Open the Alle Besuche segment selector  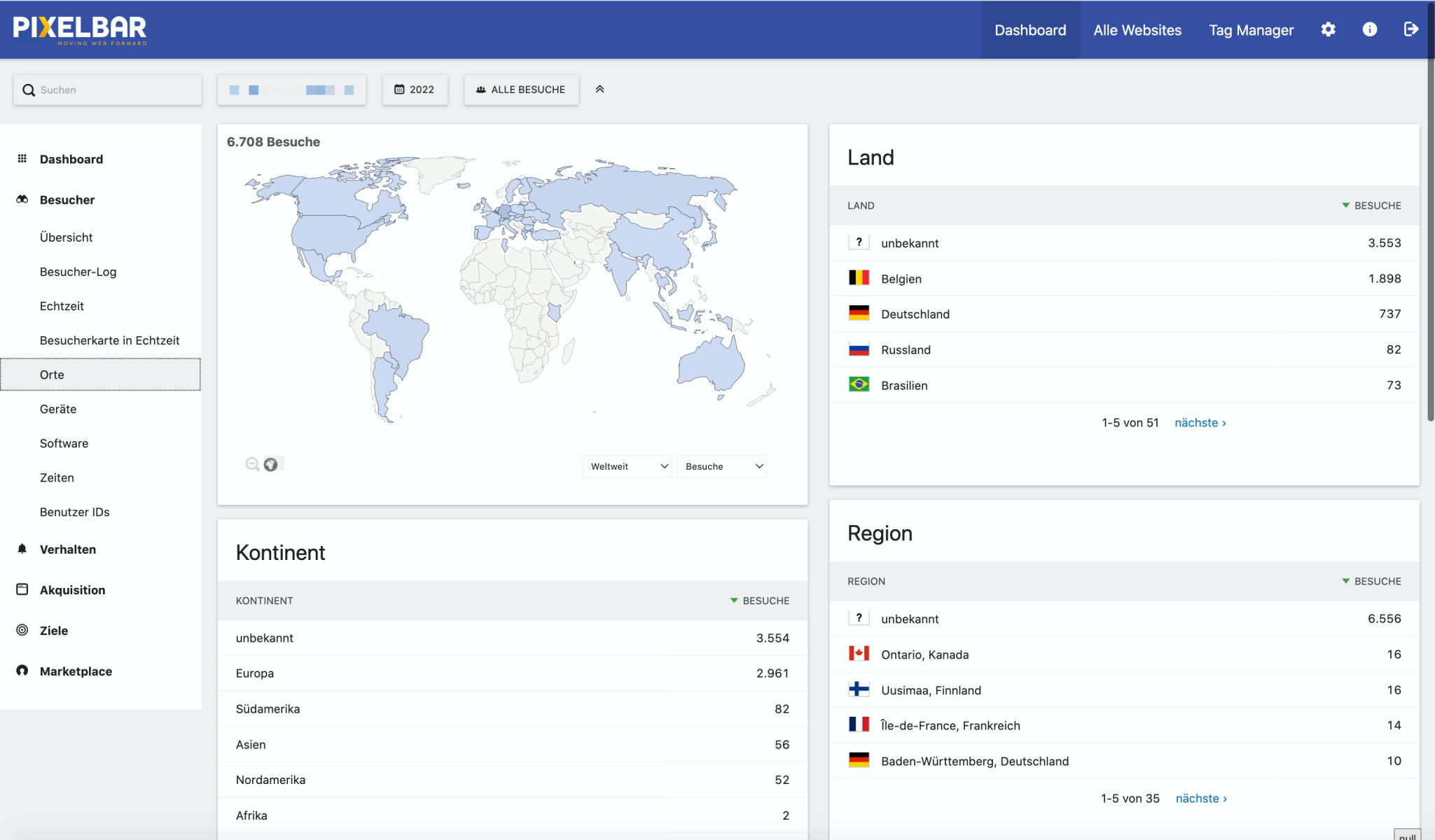pos(521,90)
